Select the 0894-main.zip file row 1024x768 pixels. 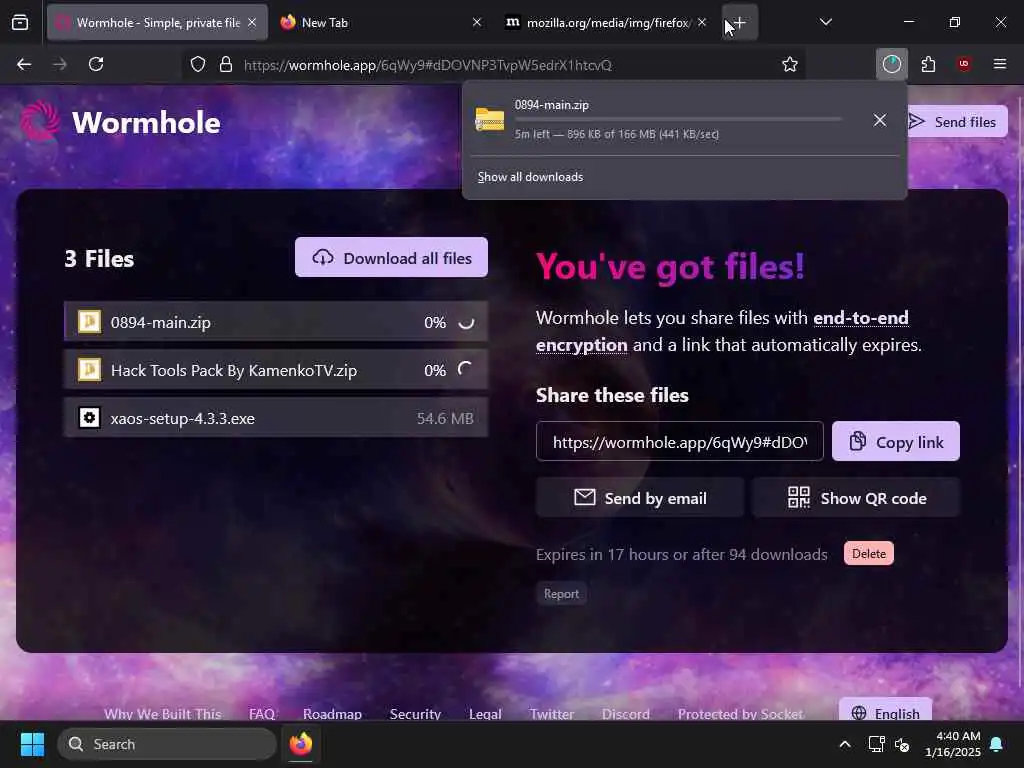coord(276,321)
